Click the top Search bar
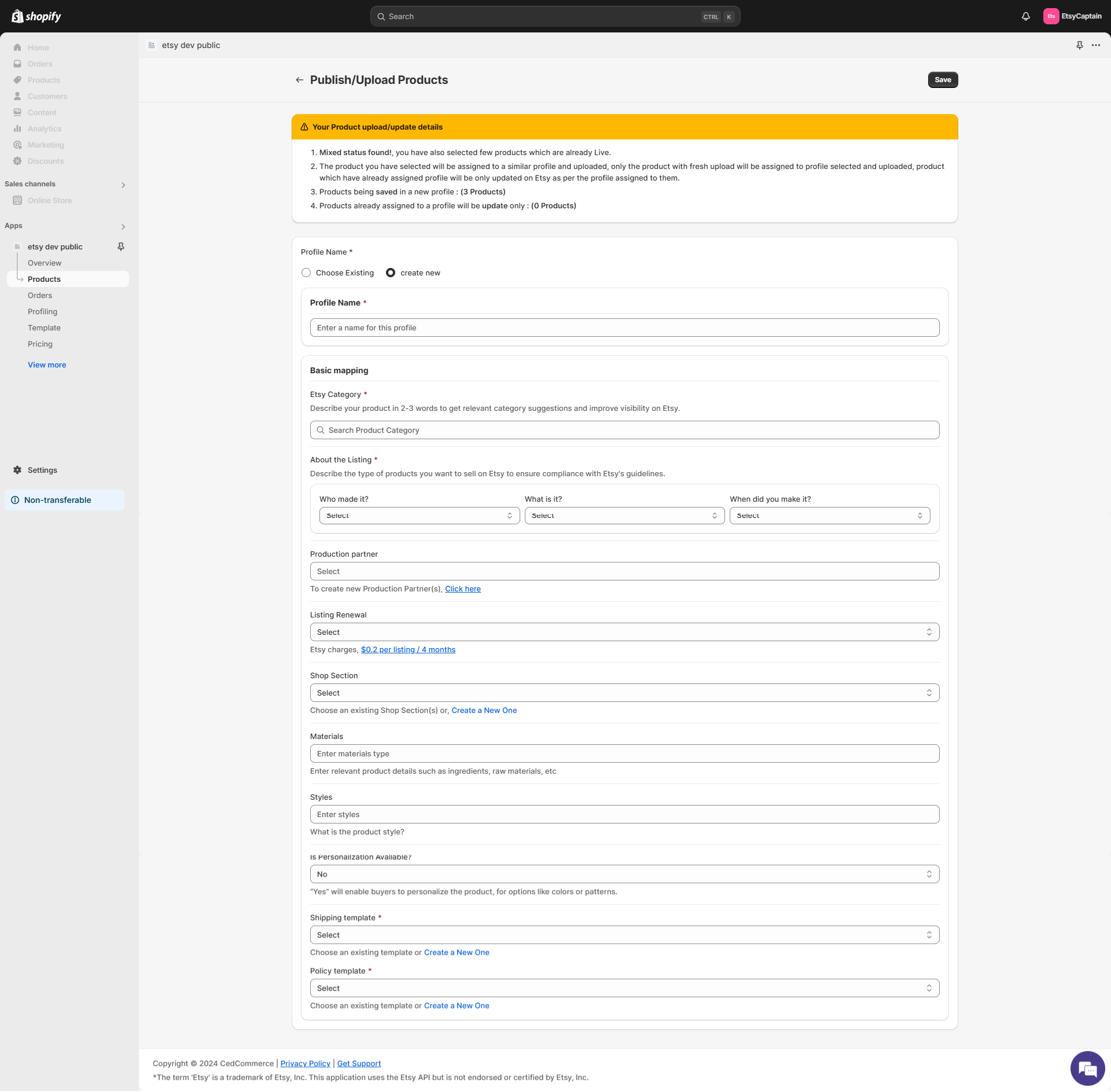This screenshot has width=1111, height=1092. coord(555,16)
